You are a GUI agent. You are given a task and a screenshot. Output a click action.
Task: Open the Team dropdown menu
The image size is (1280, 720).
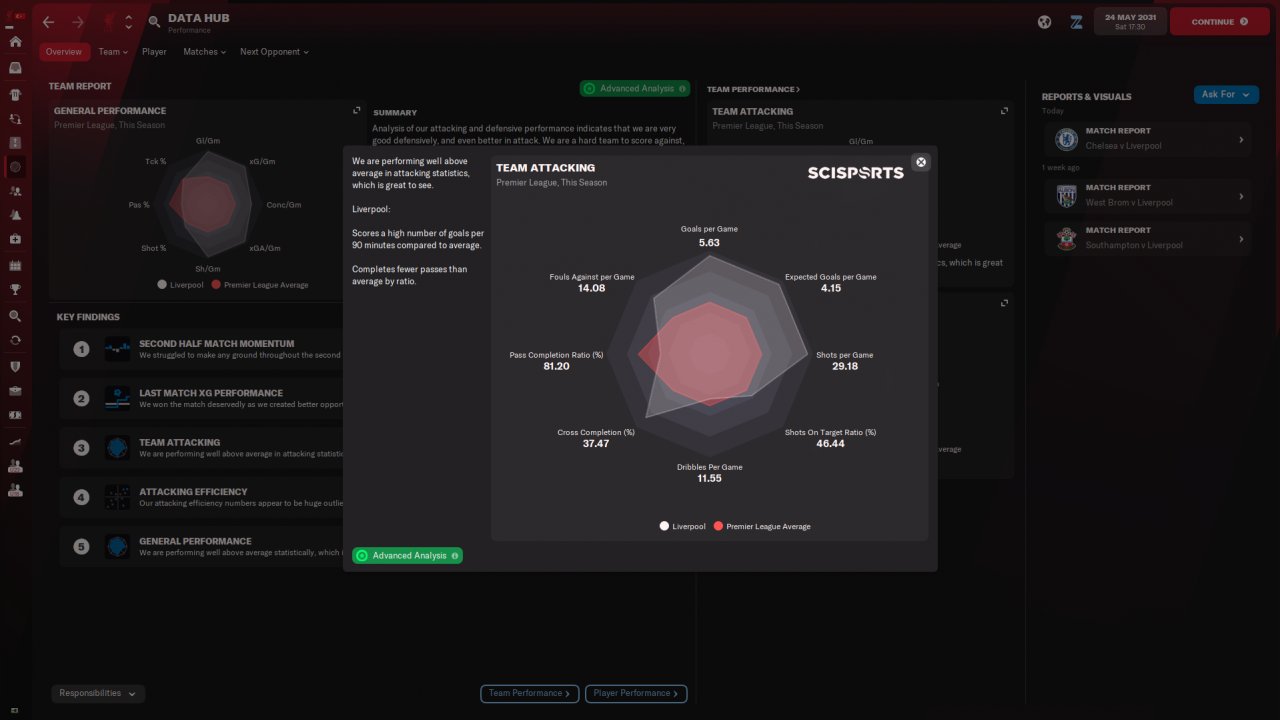click(x=113, y=52)
